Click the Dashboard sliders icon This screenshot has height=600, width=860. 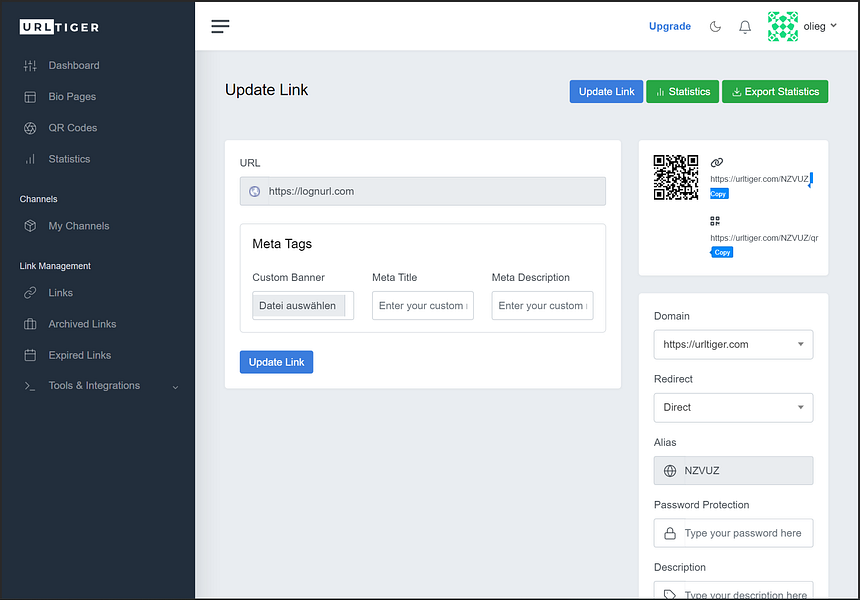pyautogui.click(x=30, y=66)
